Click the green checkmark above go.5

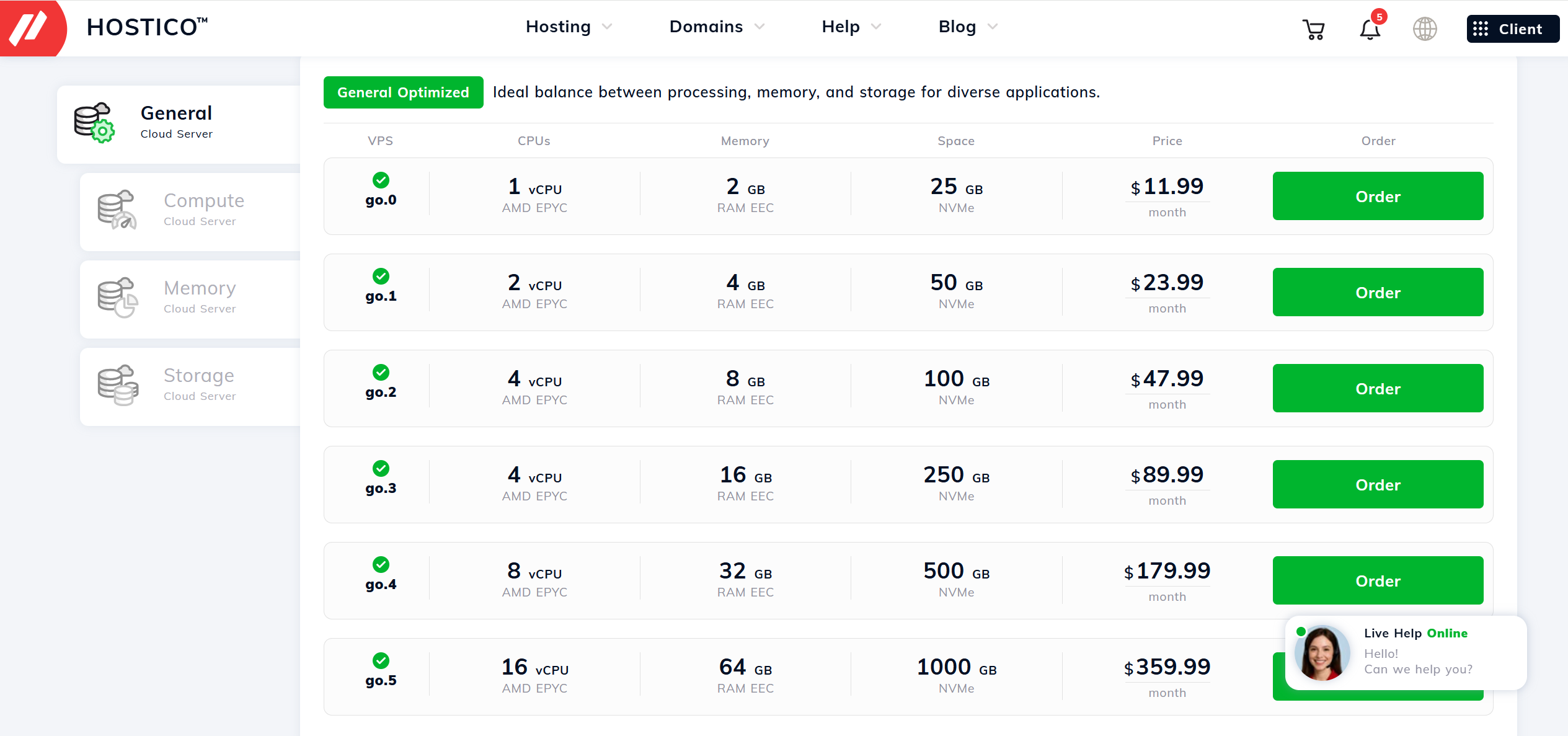[x=381, y=660]
